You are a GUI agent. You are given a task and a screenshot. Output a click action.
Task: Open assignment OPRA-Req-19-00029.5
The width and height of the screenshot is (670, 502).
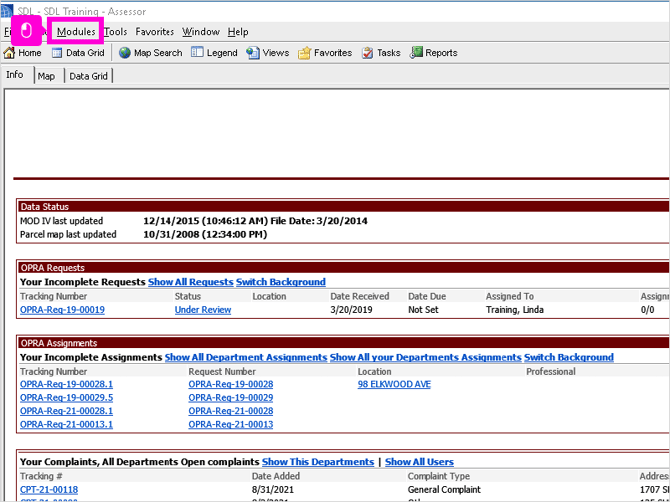pyautogui.click(x=67, y=398)
